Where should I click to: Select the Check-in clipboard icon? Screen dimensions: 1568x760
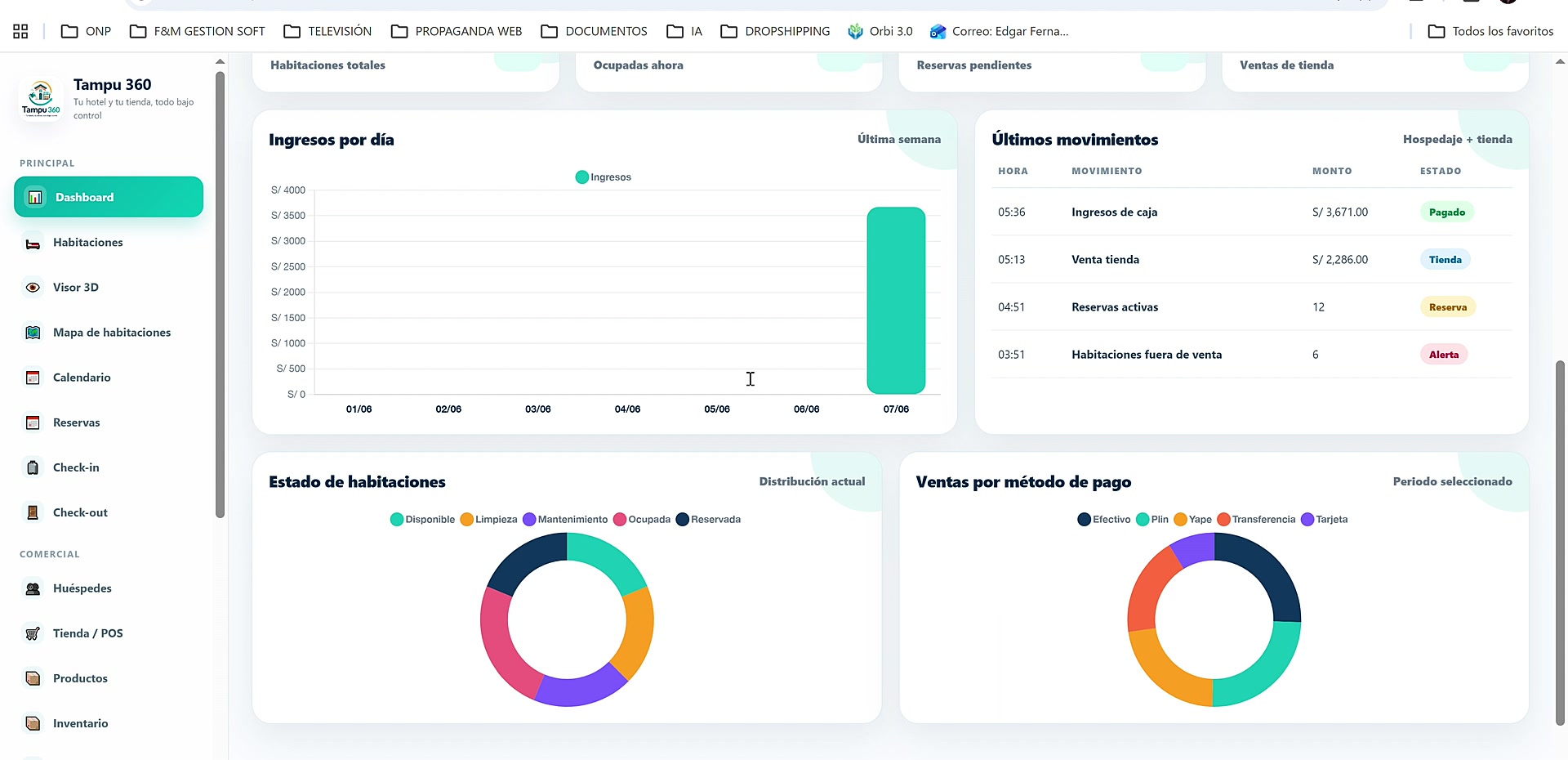tap(33, 467)
